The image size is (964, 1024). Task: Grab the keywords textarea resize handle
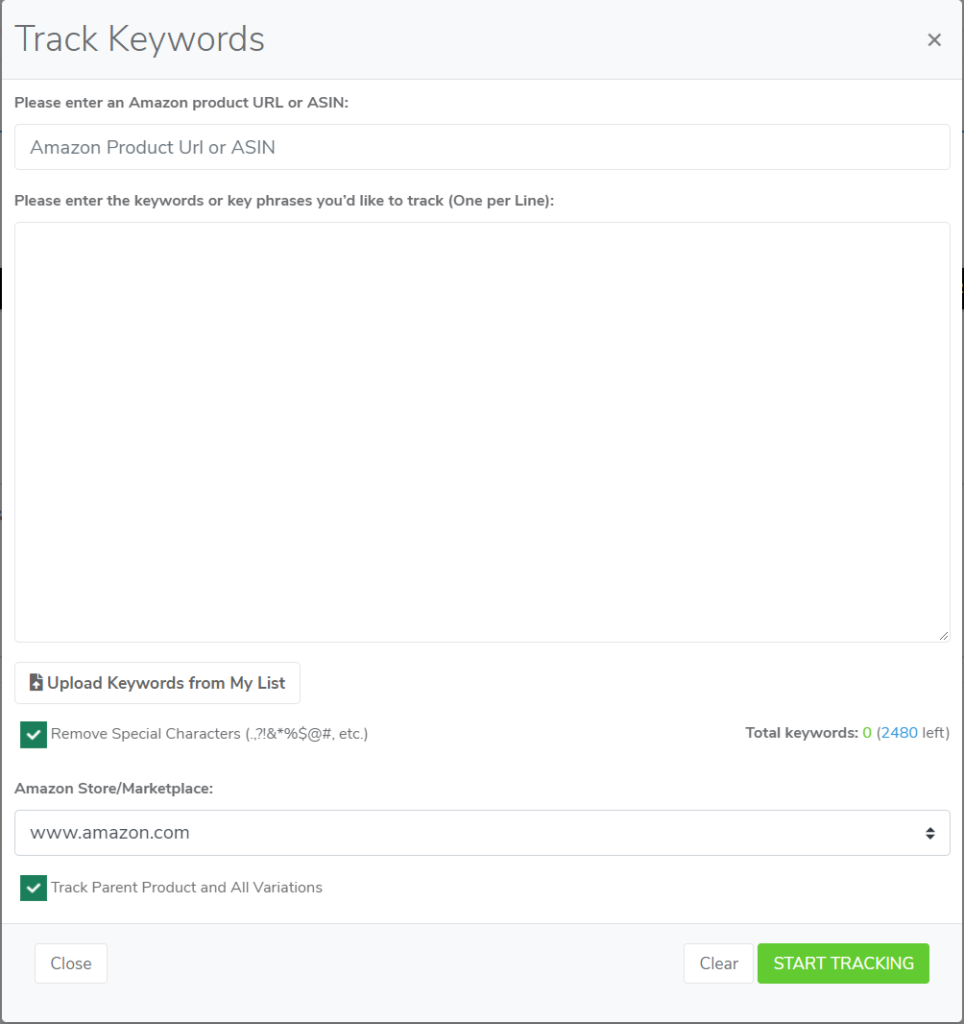(943, 635)
